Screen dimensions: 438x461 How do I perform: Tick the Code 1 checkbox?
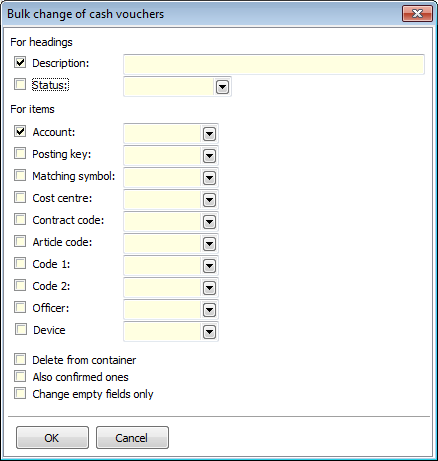[20, 263]
